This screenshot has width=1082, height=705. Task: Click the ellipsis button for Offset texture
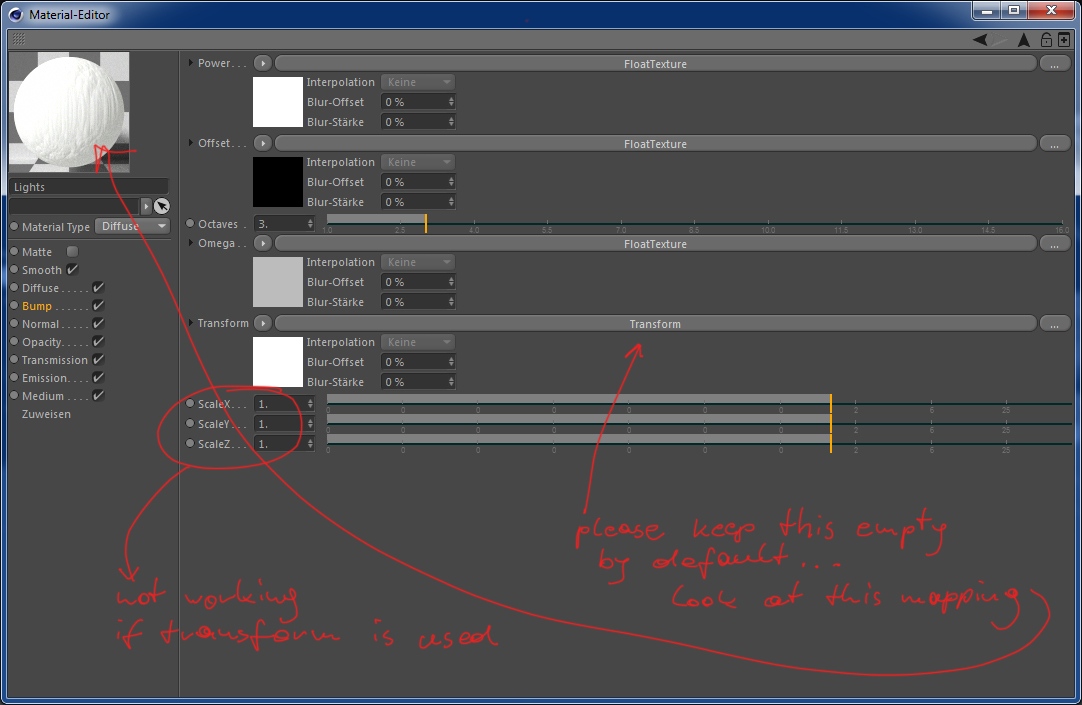pyautogui.click(x=1054, y=144)
